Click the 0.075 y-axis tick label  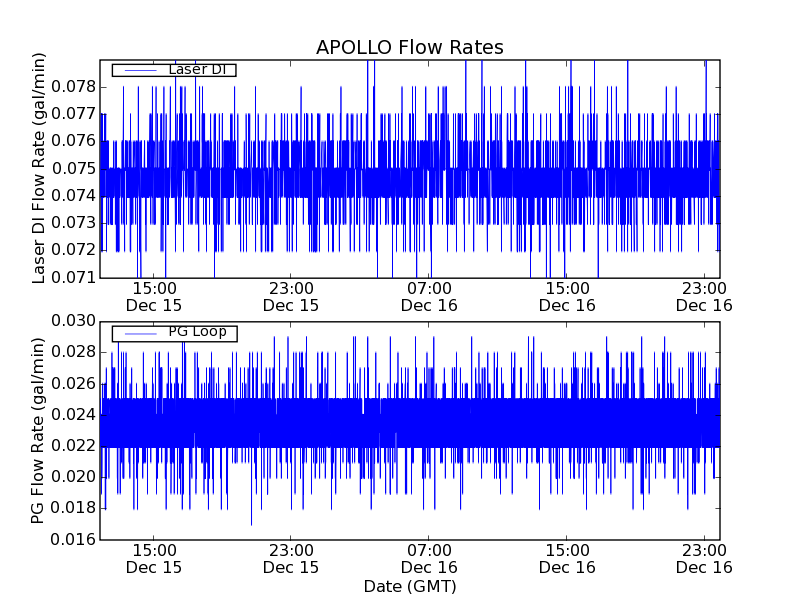[x=73, y=168]
